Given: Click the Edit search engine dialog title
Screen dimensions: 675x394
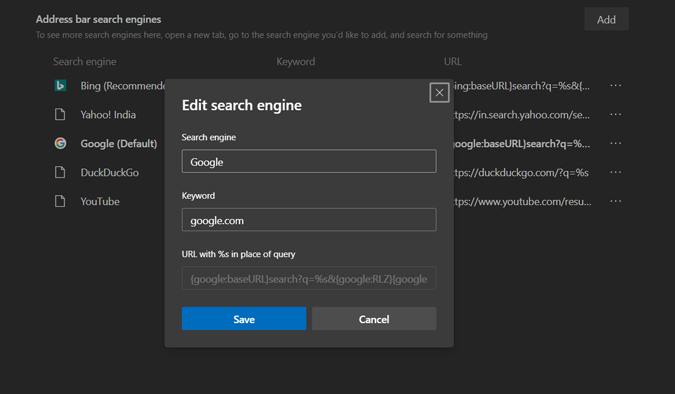Looking at the screenshot, I should [242, 105].
